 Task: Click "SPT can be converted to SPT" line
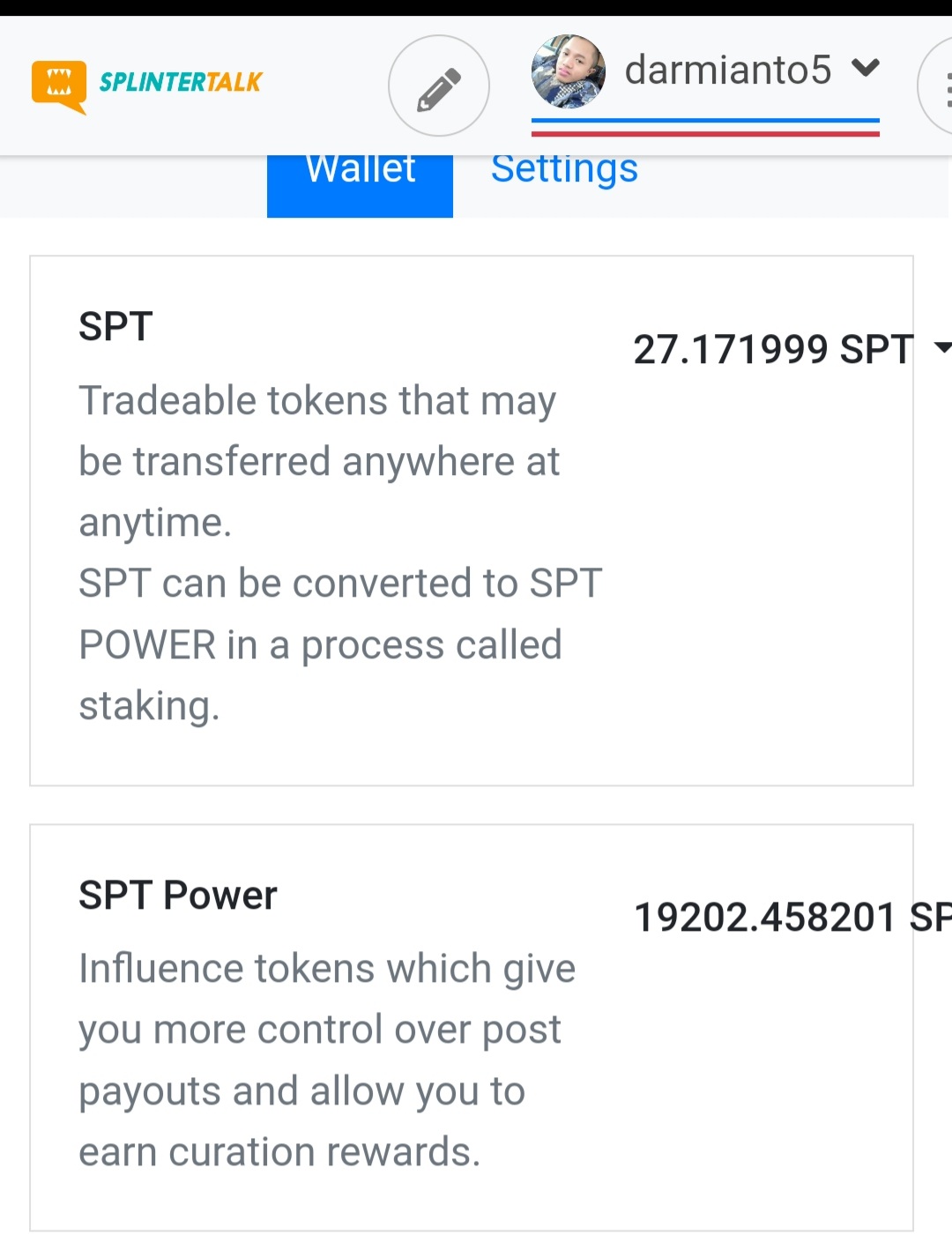(x=340, y=584)
